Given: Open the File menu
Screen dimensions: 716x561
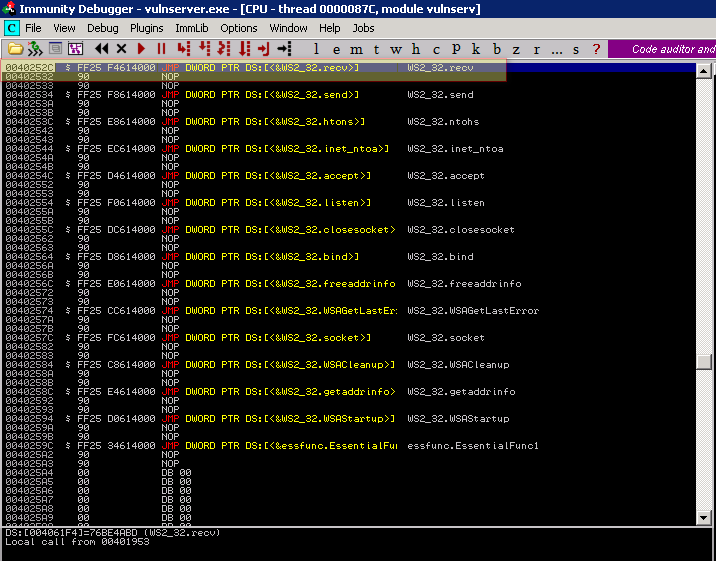Looking at the screenshot, I should pos(33,28).
